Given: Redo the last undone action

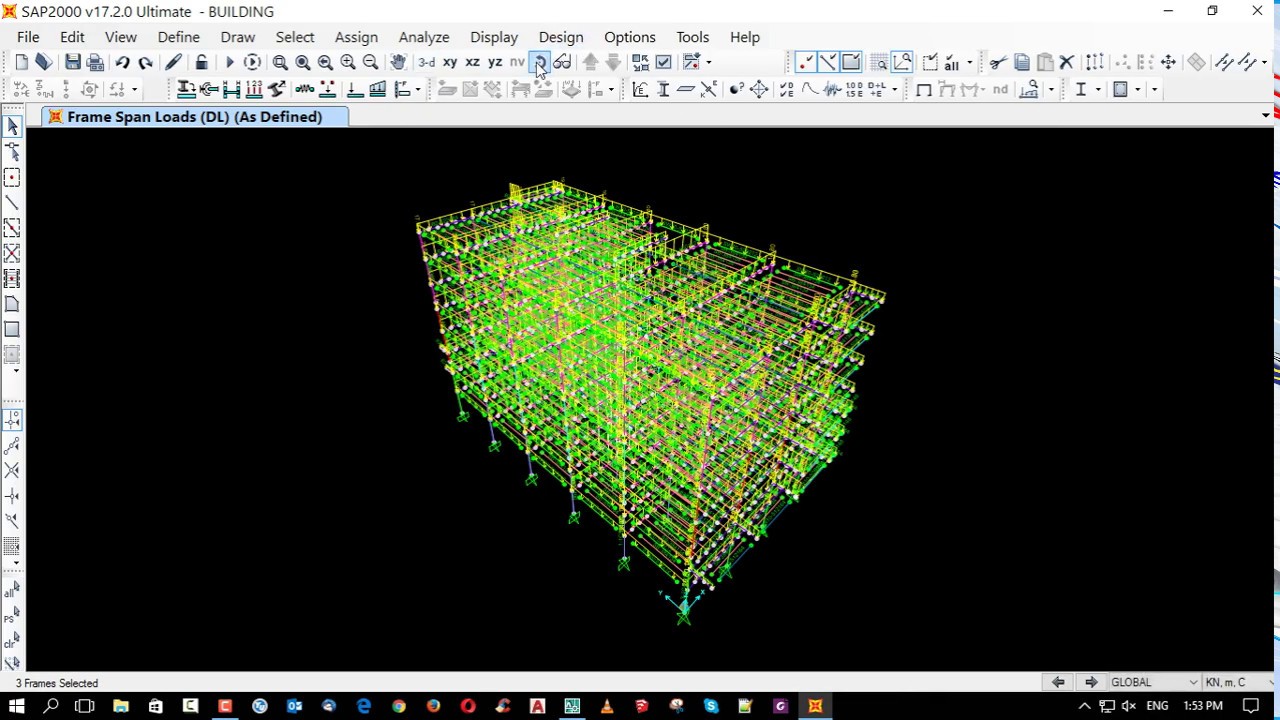Looking at the screenshot, I should point(145,62).
